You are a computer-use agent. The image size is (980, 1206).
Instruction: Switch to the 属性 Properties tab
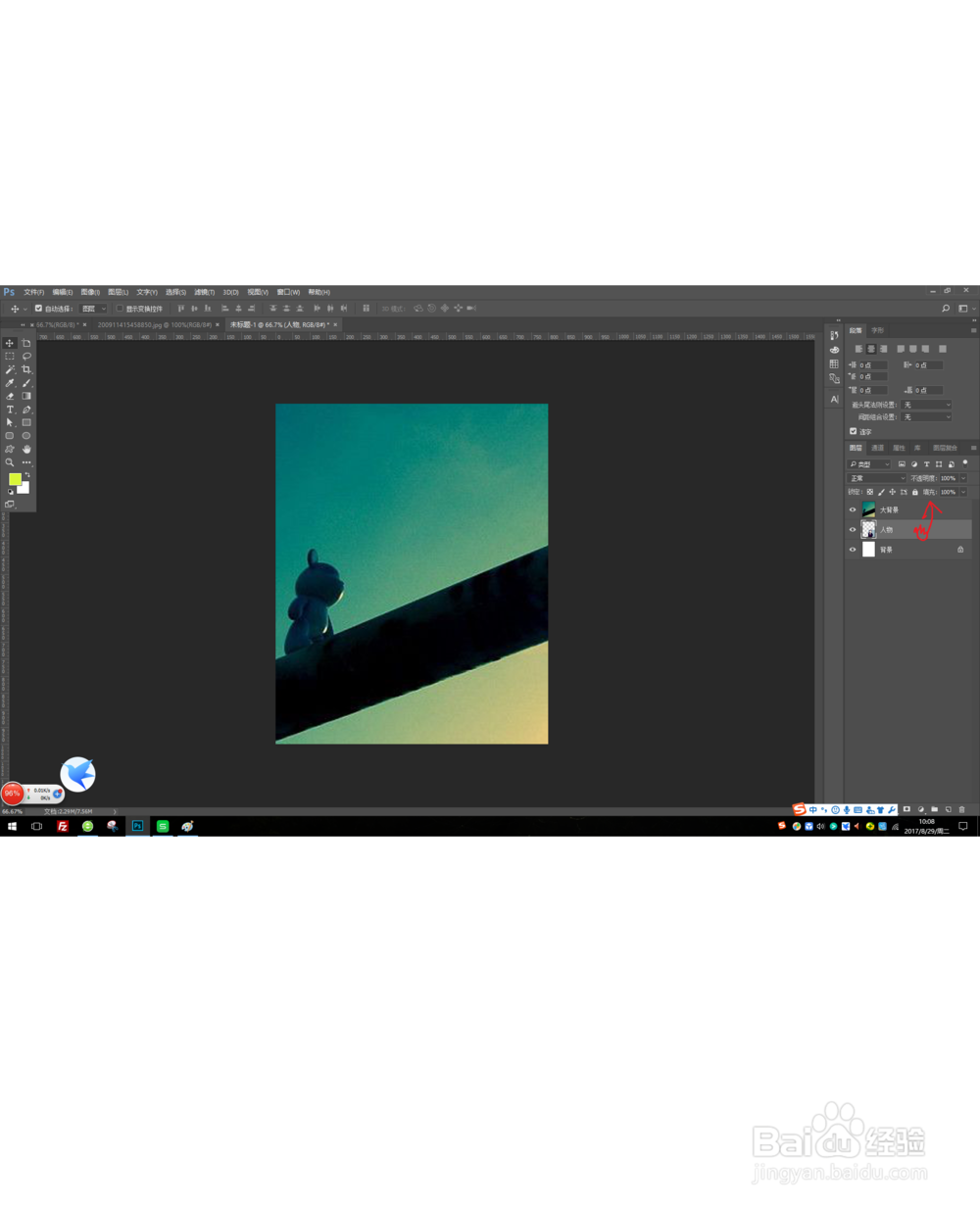click(x=899, y=448)
